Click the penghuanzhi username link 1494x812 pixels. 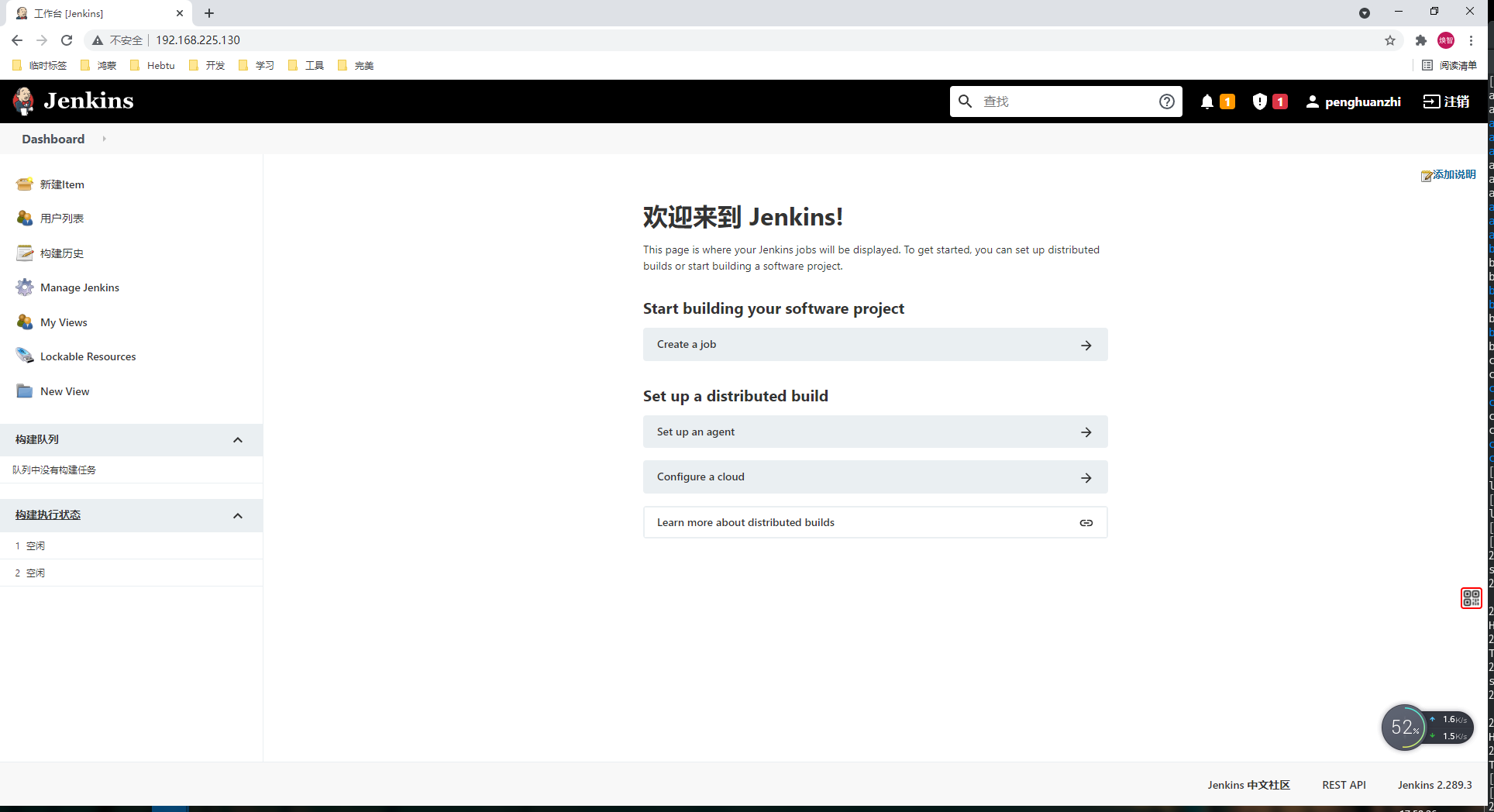1362,101
